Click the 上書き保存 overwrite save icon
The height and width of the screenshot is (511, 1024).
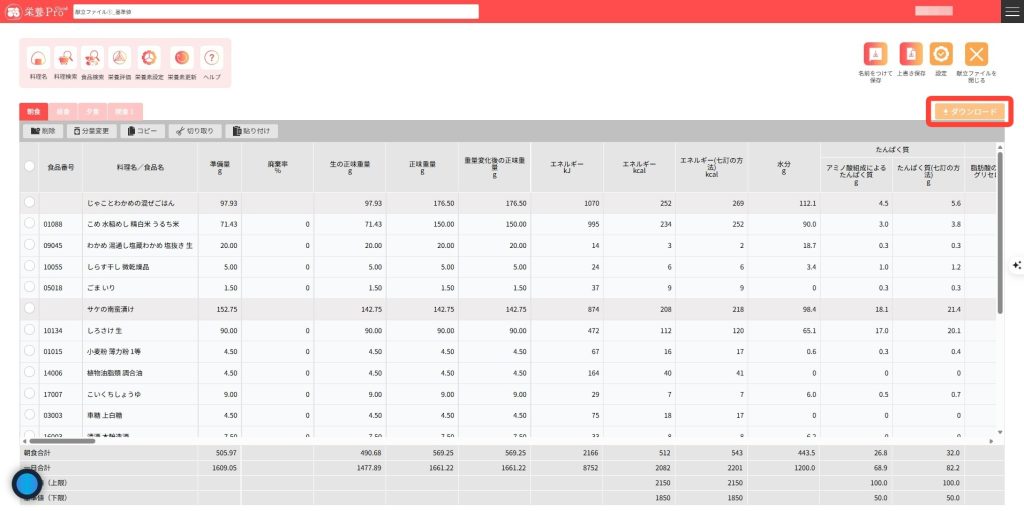tap(910, 55)
